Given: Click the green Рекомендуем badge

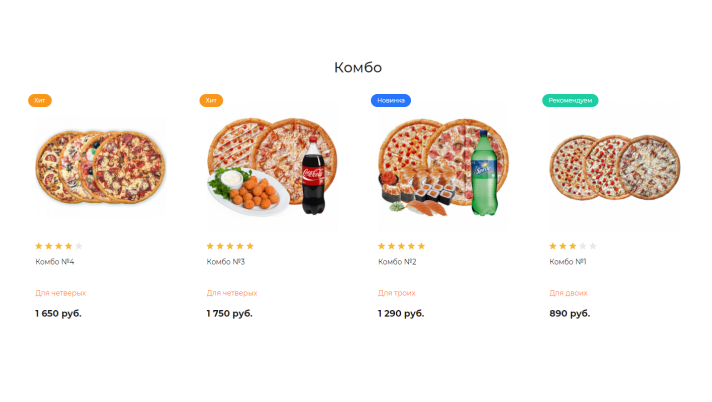Looking at the screenshot, I should (570, 100).
